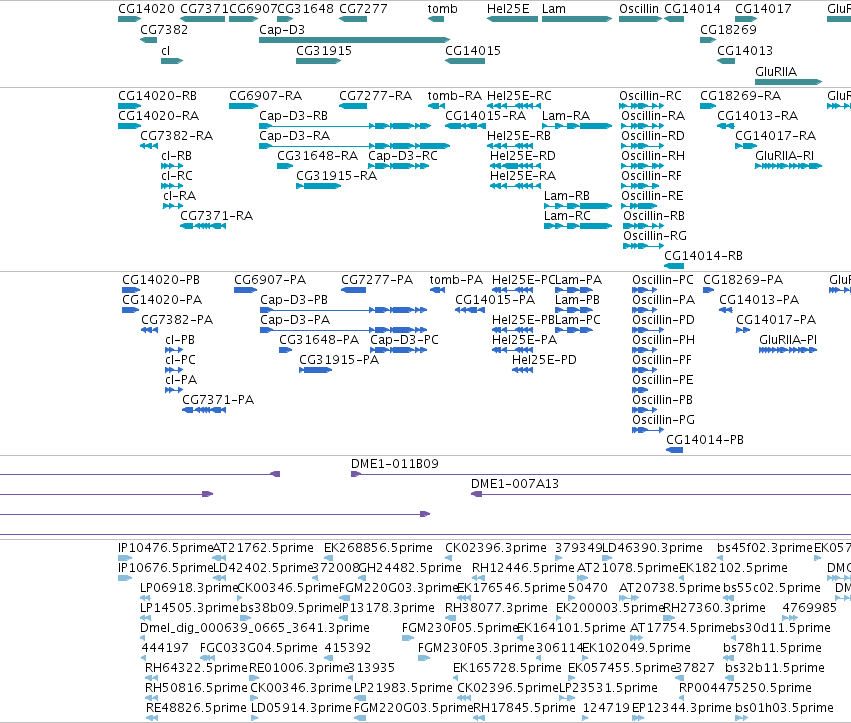Open EST RE48826.5prime
Viewport: 851px width, 723px height.
coord(152,719)
